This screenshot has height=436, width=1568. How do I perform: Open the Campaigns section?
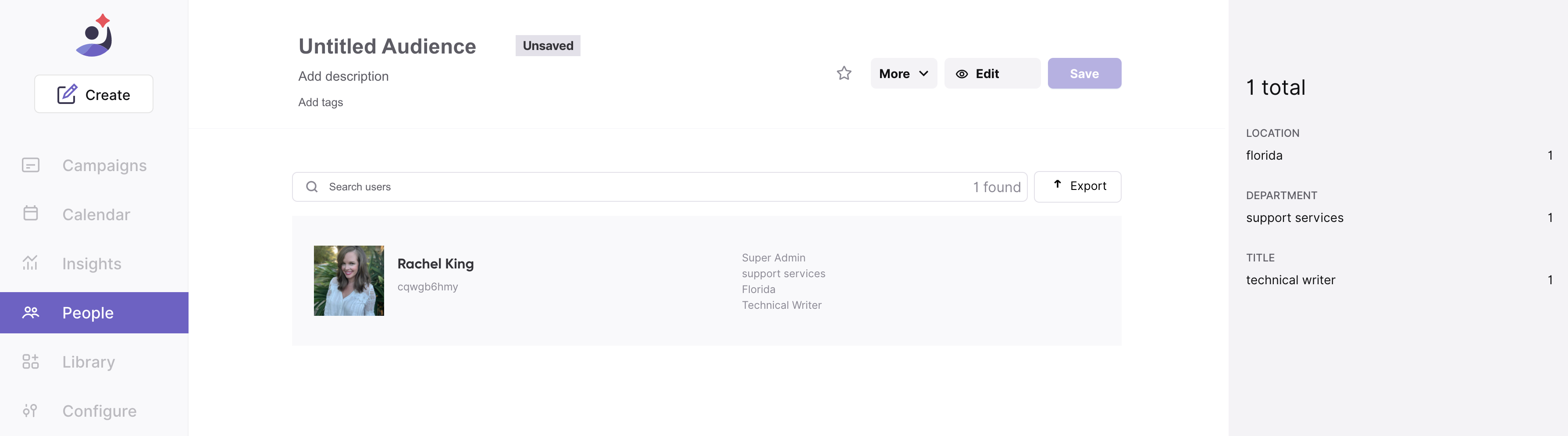coord(94,165)
